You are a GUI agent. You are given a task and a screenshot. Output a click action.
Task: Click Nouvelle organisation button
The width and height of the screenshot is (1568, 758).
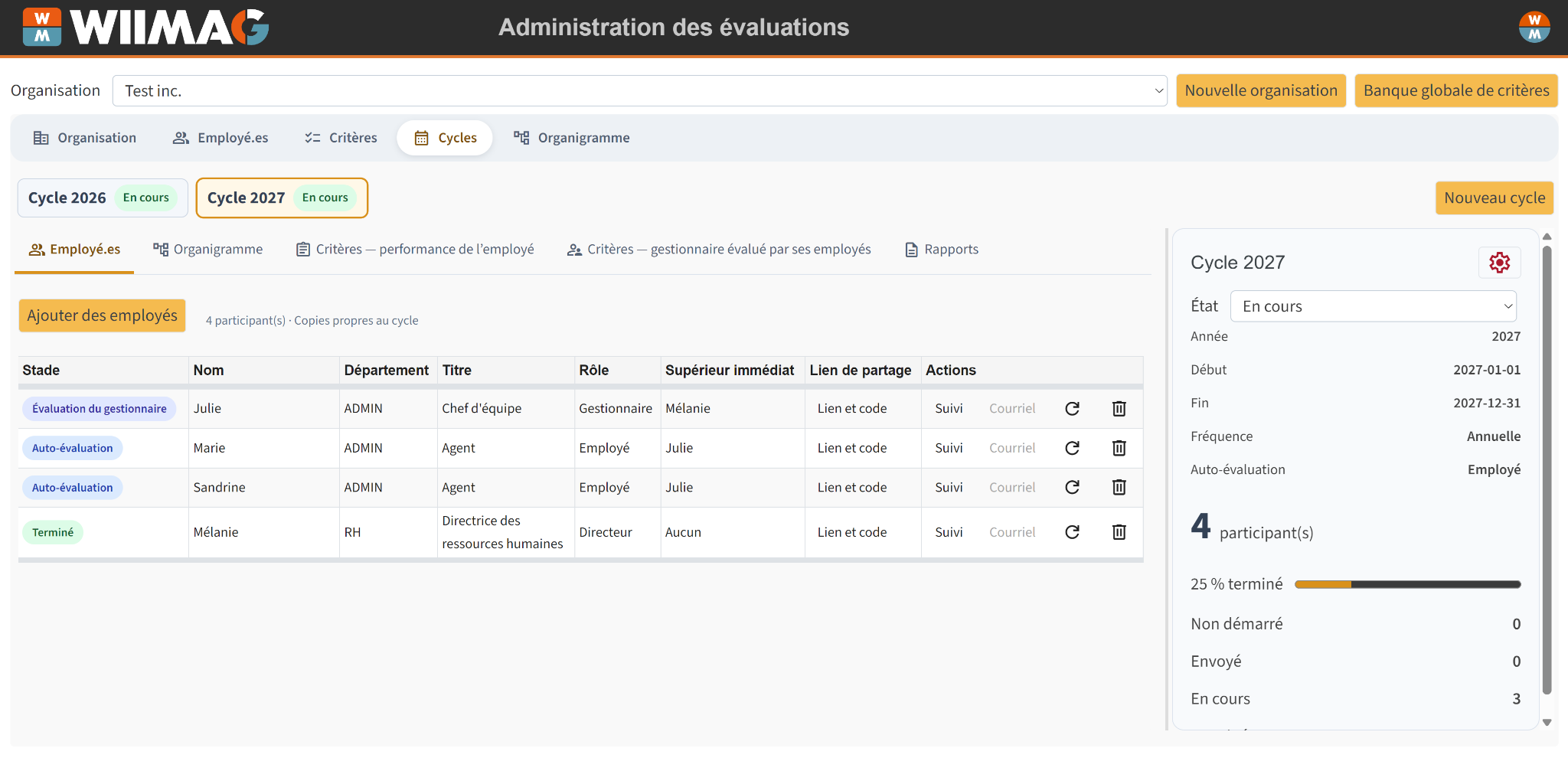coord(1261,91)
